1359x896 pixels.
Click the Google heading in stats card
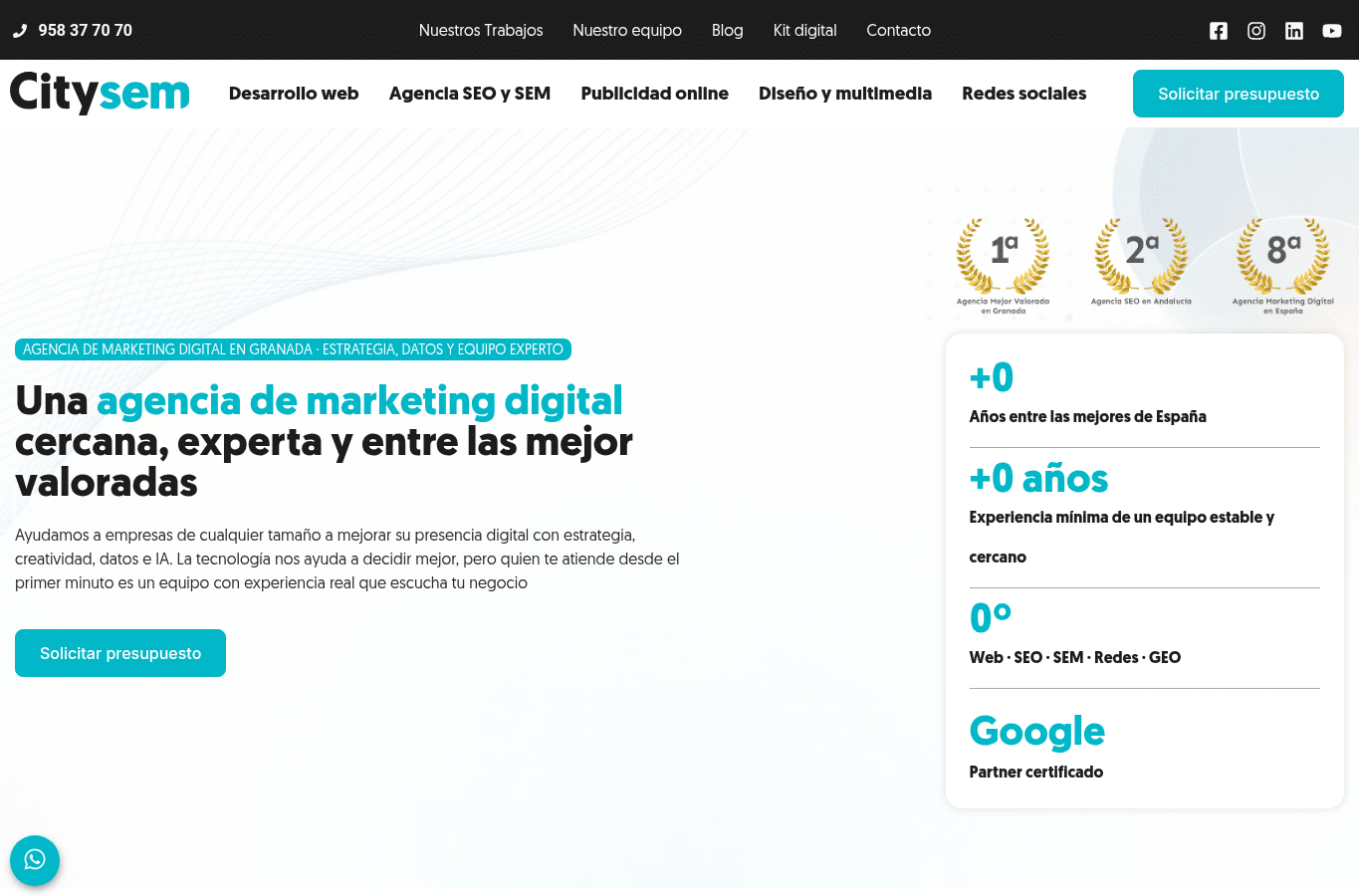[x=1037, y=731]
